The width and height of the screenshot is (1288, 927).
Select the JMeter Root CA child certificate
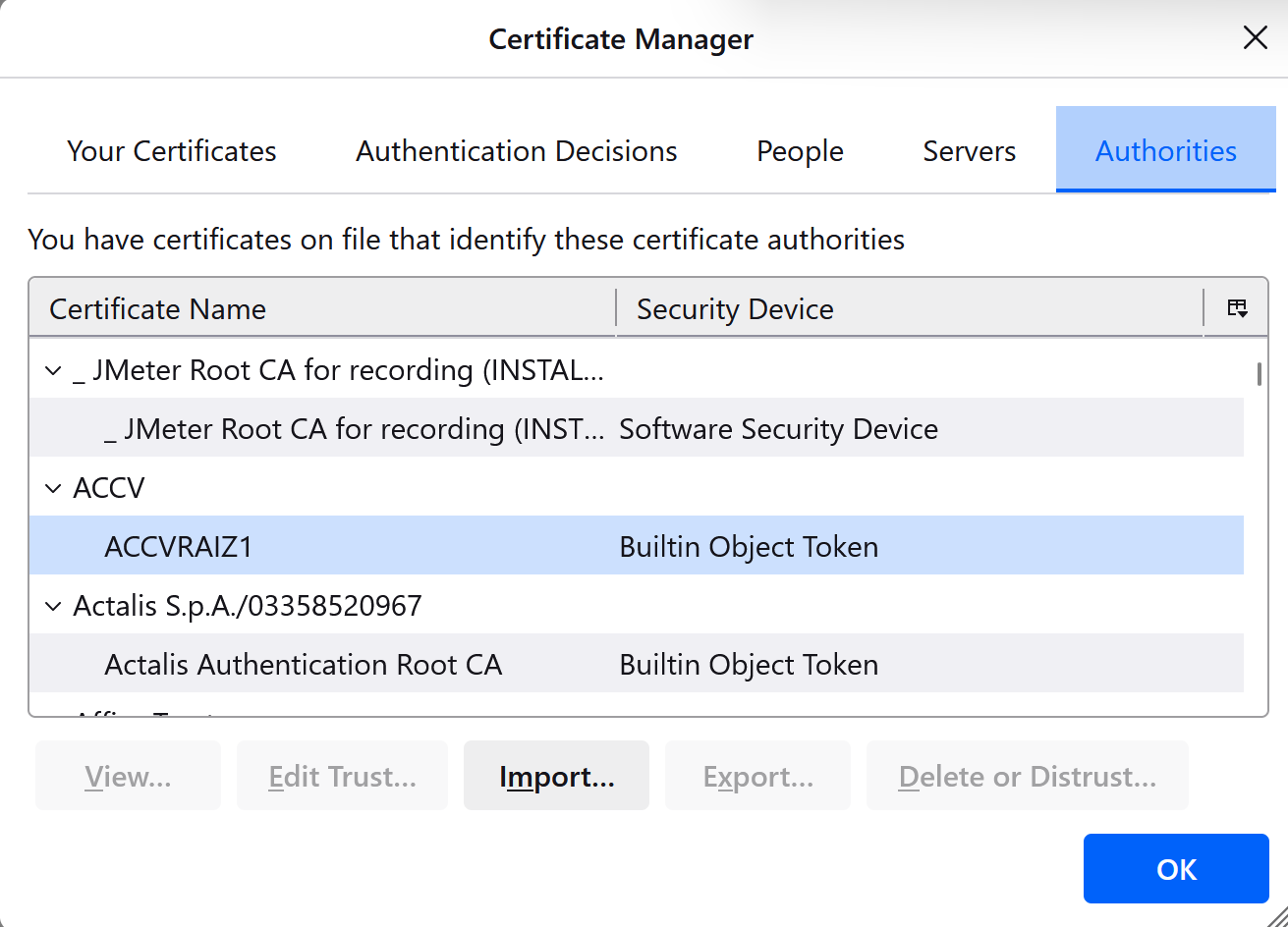(637, 428)
